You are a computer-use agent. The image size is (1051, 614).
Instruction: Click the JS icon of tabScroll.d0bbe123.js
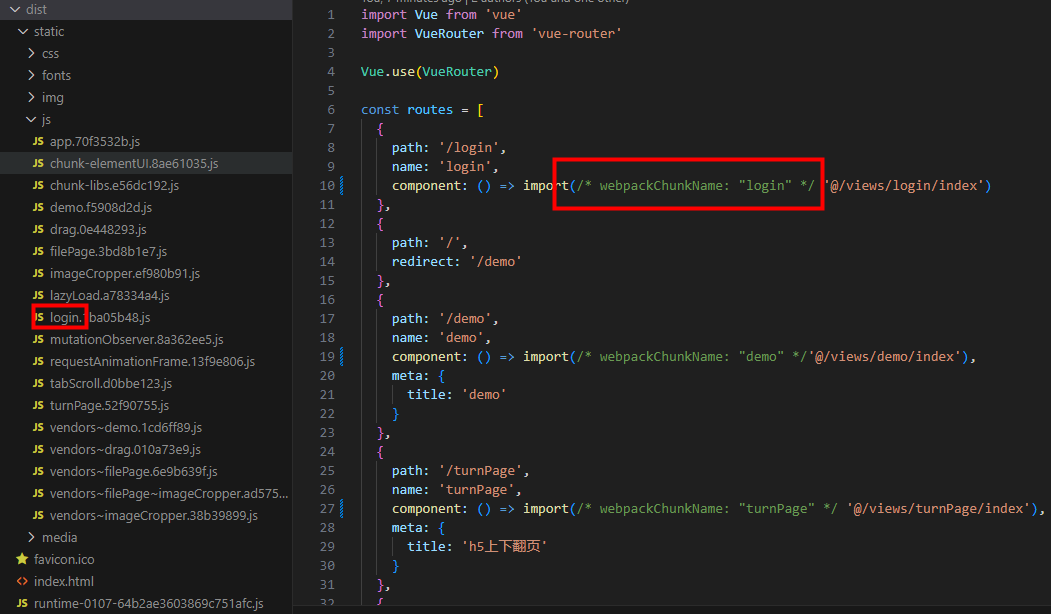coord(38,383)
